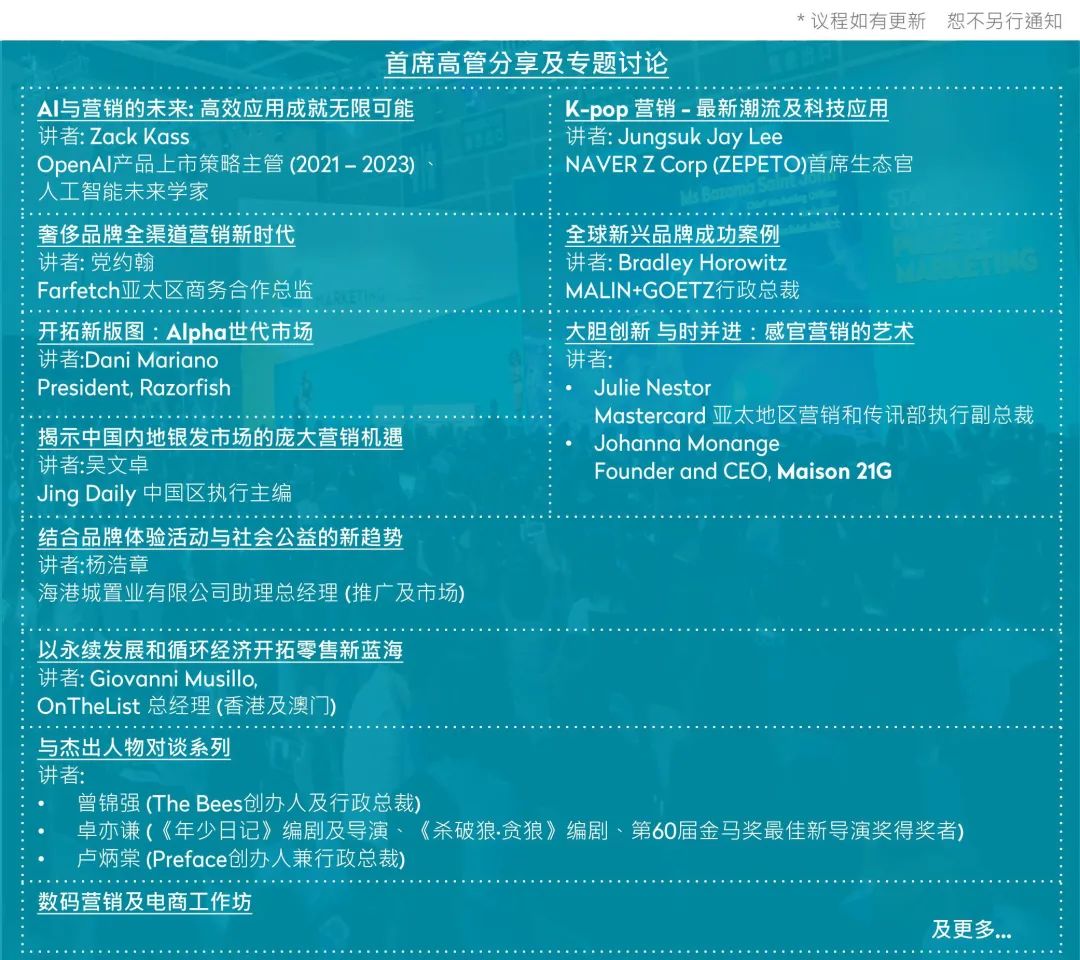Image resolution: width=1080 pixels, height=960 pixels.
Task: Click the text Farfetch亚太区商务合作总监
Action: pyautogui.click(x=176, y=290)
